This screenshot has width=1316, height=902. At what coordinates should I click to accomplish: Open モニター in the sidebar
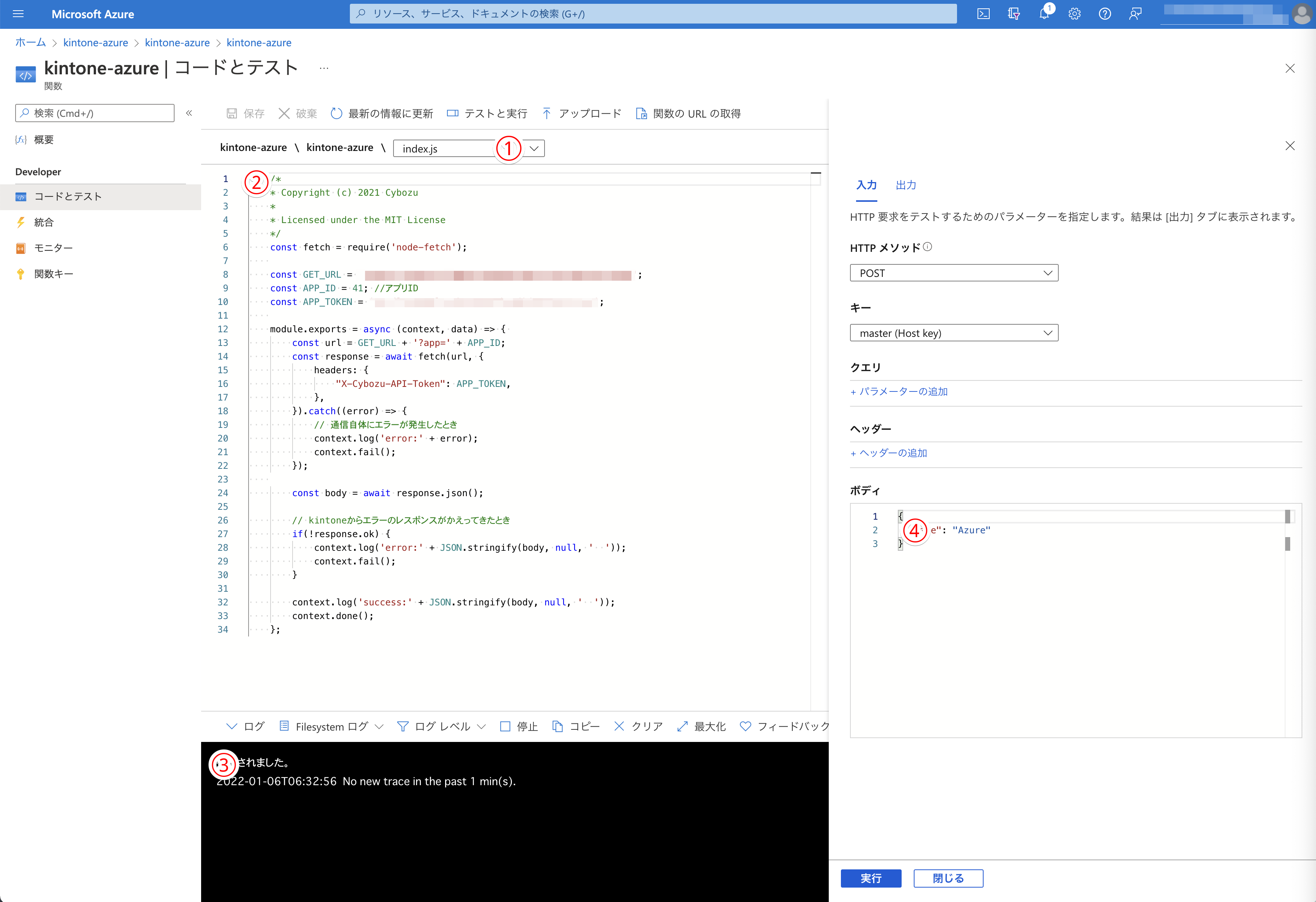[53, 248]
